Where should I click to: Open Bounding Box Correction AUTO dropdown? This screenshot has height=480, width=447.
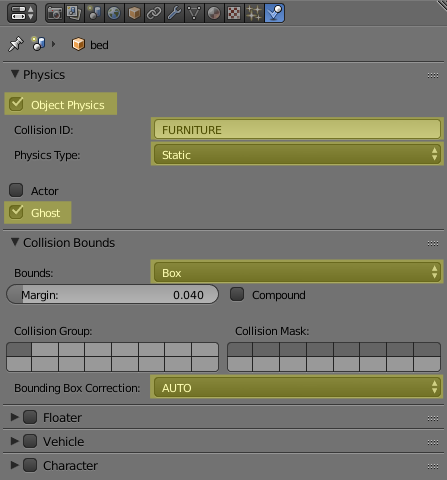297,387
